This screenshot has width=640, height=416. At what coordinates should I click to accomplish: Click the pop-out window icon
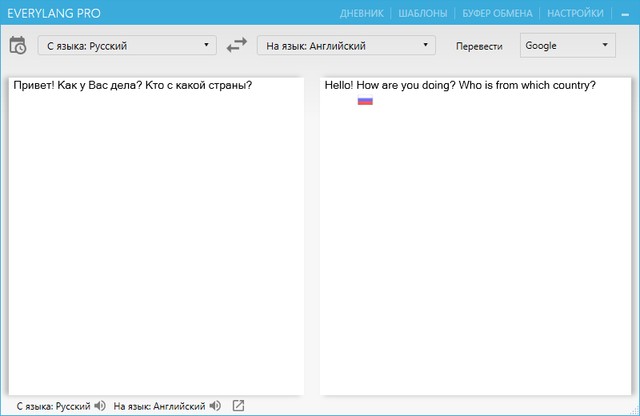point(238,406)
